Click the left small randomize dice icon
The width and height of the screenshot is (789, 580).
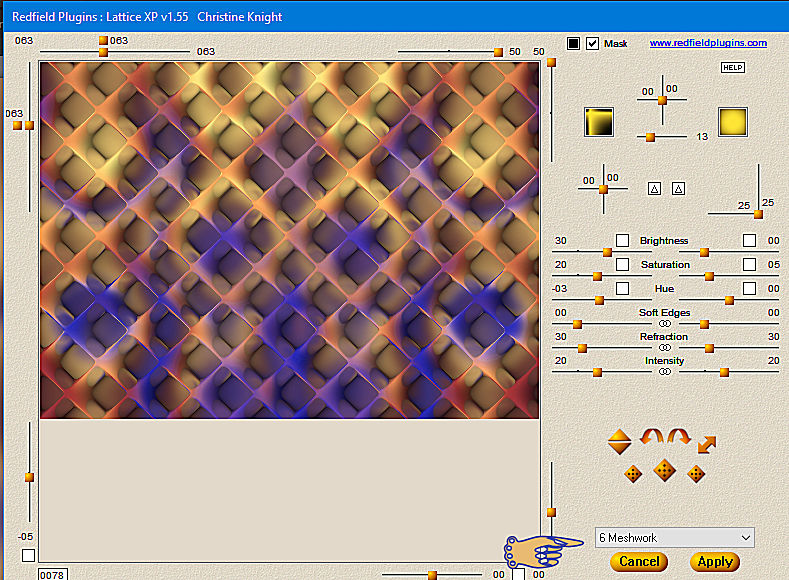[633, 474]
